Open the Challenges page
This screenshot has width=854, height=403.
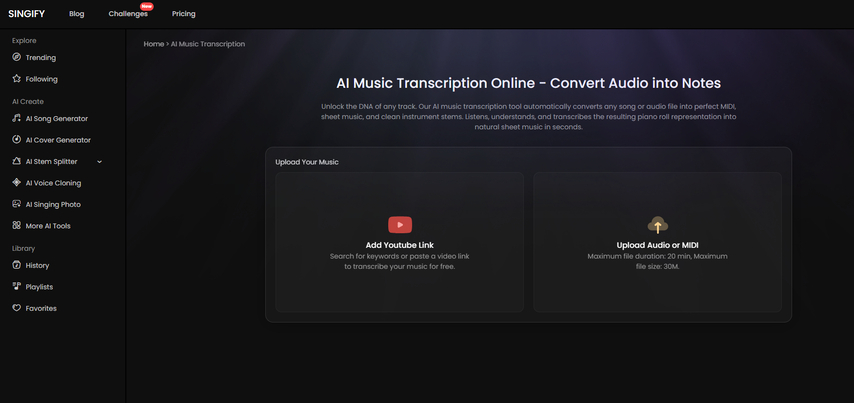click(128, 14)
